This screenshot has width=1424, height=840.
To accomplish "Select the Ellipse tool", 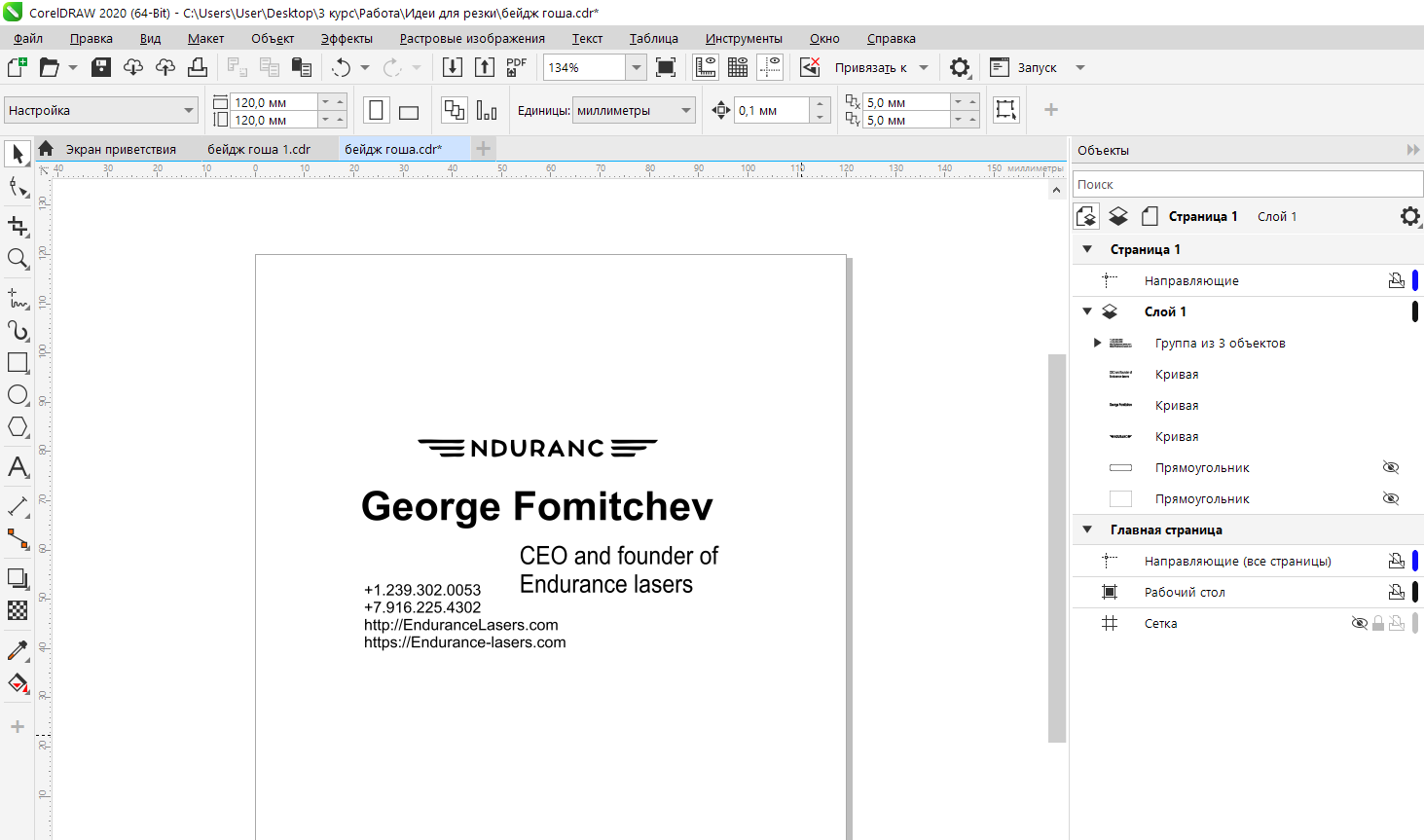I will pos(18,394).
